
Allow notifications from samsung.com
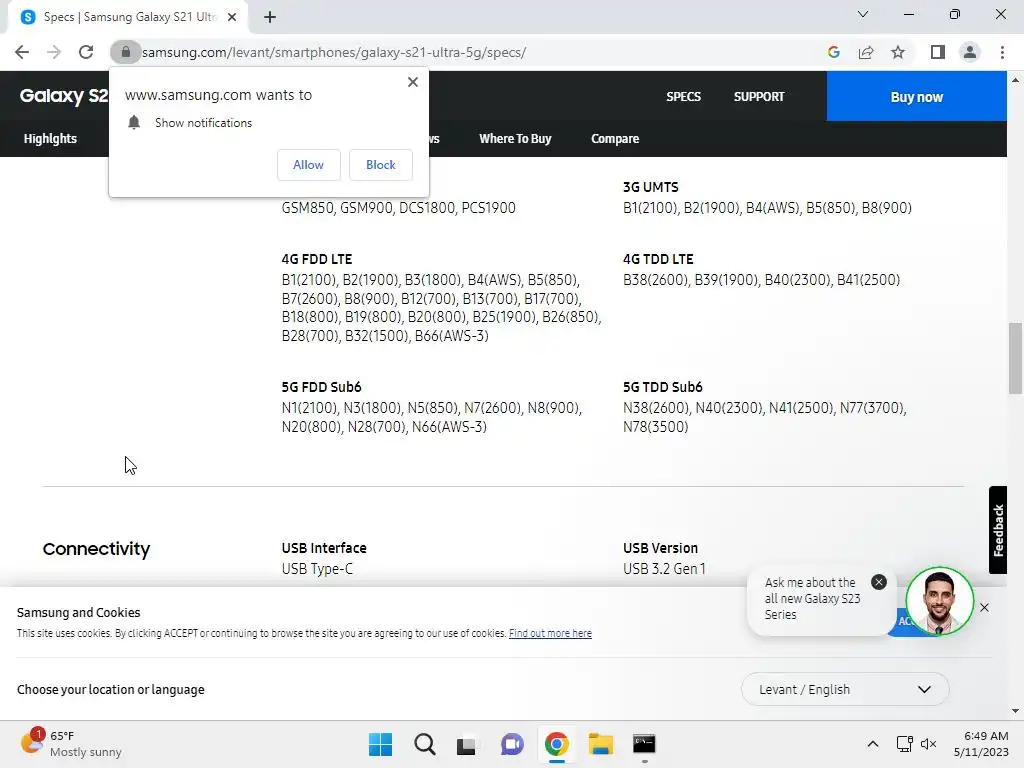308,165
